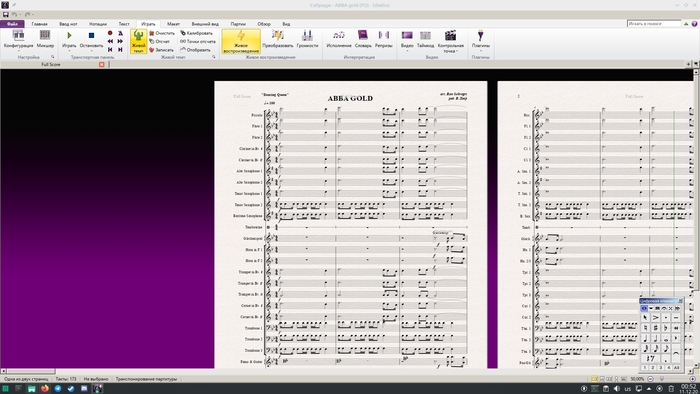This screenshot has height=394, width=700.
Task: Expand the Конфигурация dropdown arrow
Action: point(18,51)
